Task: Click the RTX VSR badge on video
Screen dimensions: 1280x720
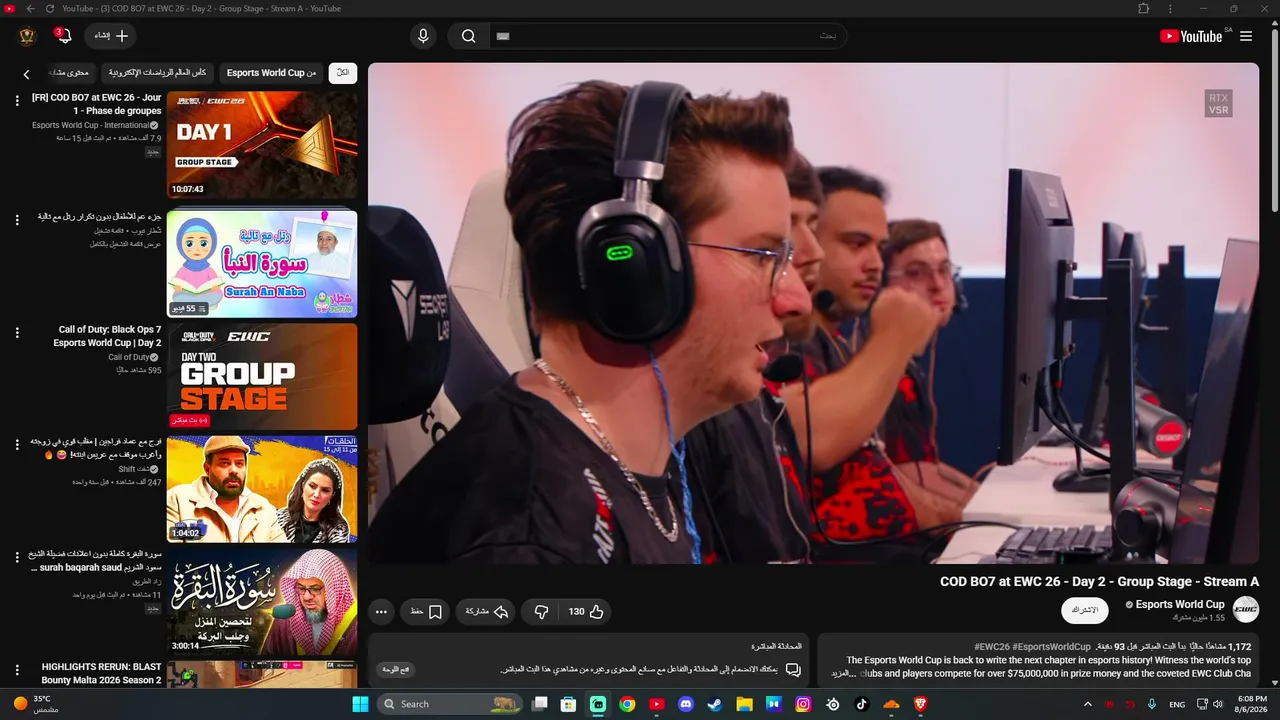Action: 1218,104
